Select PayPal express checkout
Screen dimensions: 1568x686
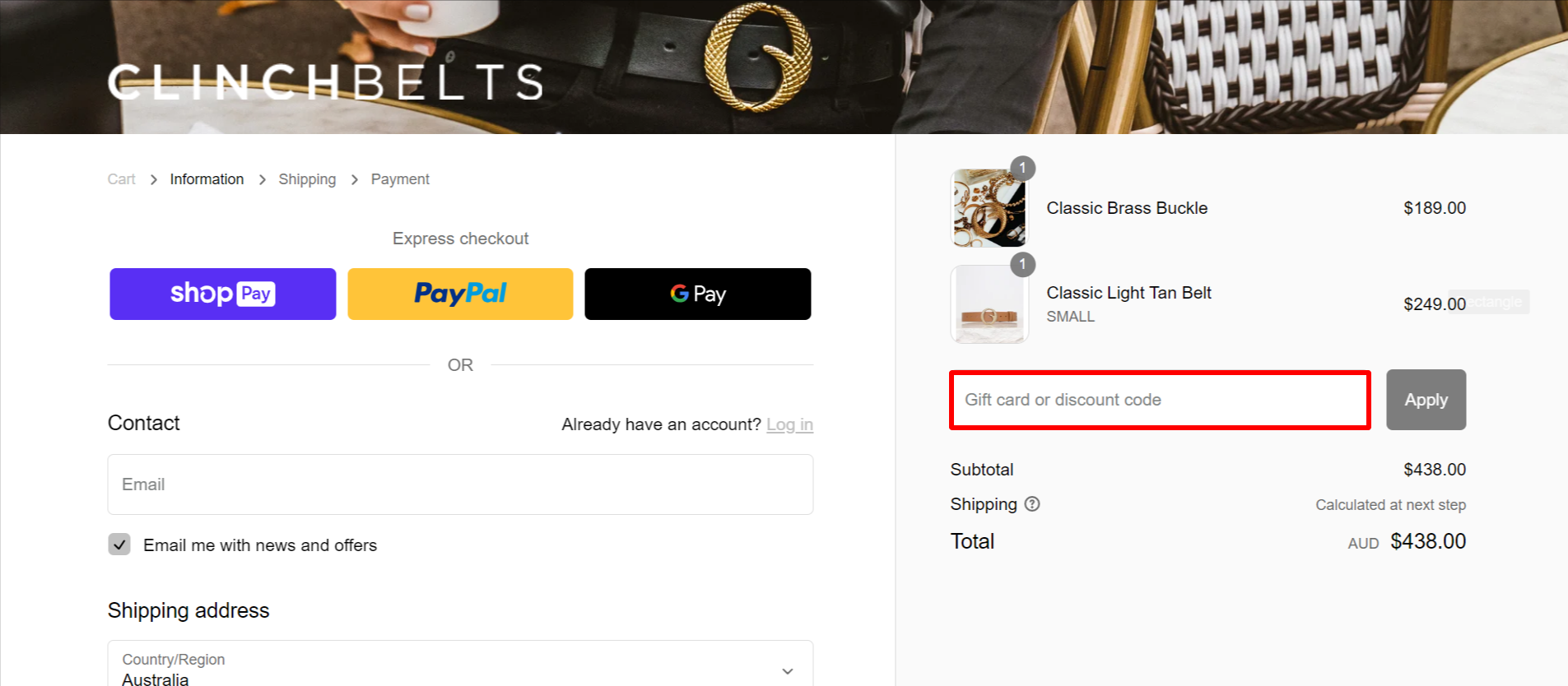point(459,294)
